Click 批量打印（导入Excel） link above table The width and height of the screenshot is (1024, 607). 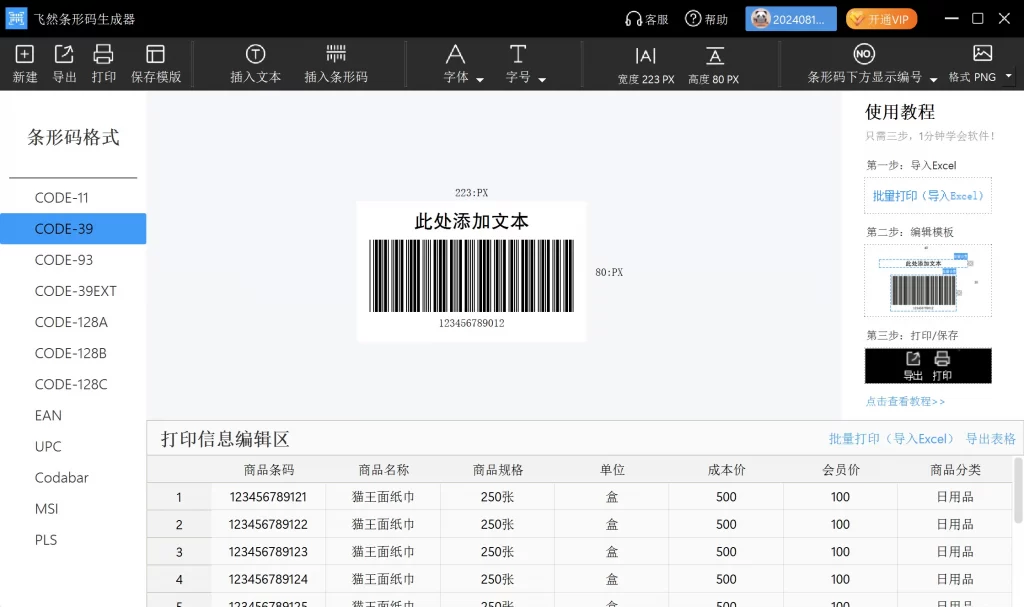click(891, 439)
